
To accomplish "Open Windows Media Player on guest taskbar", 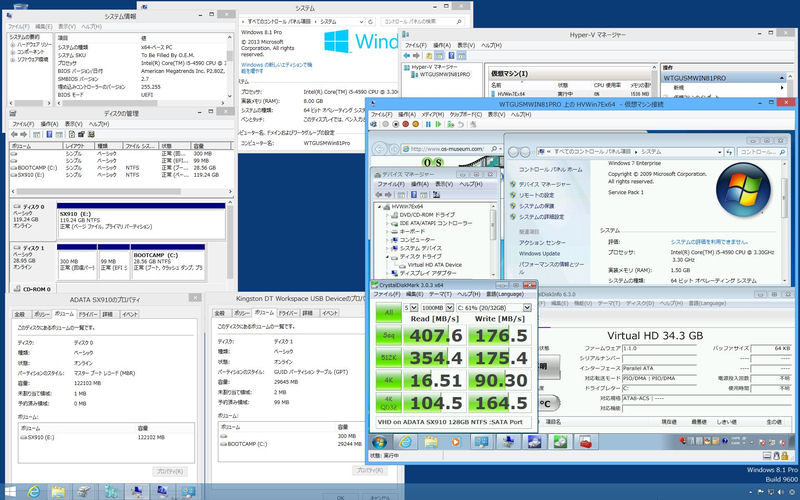I will click(456, 442).
